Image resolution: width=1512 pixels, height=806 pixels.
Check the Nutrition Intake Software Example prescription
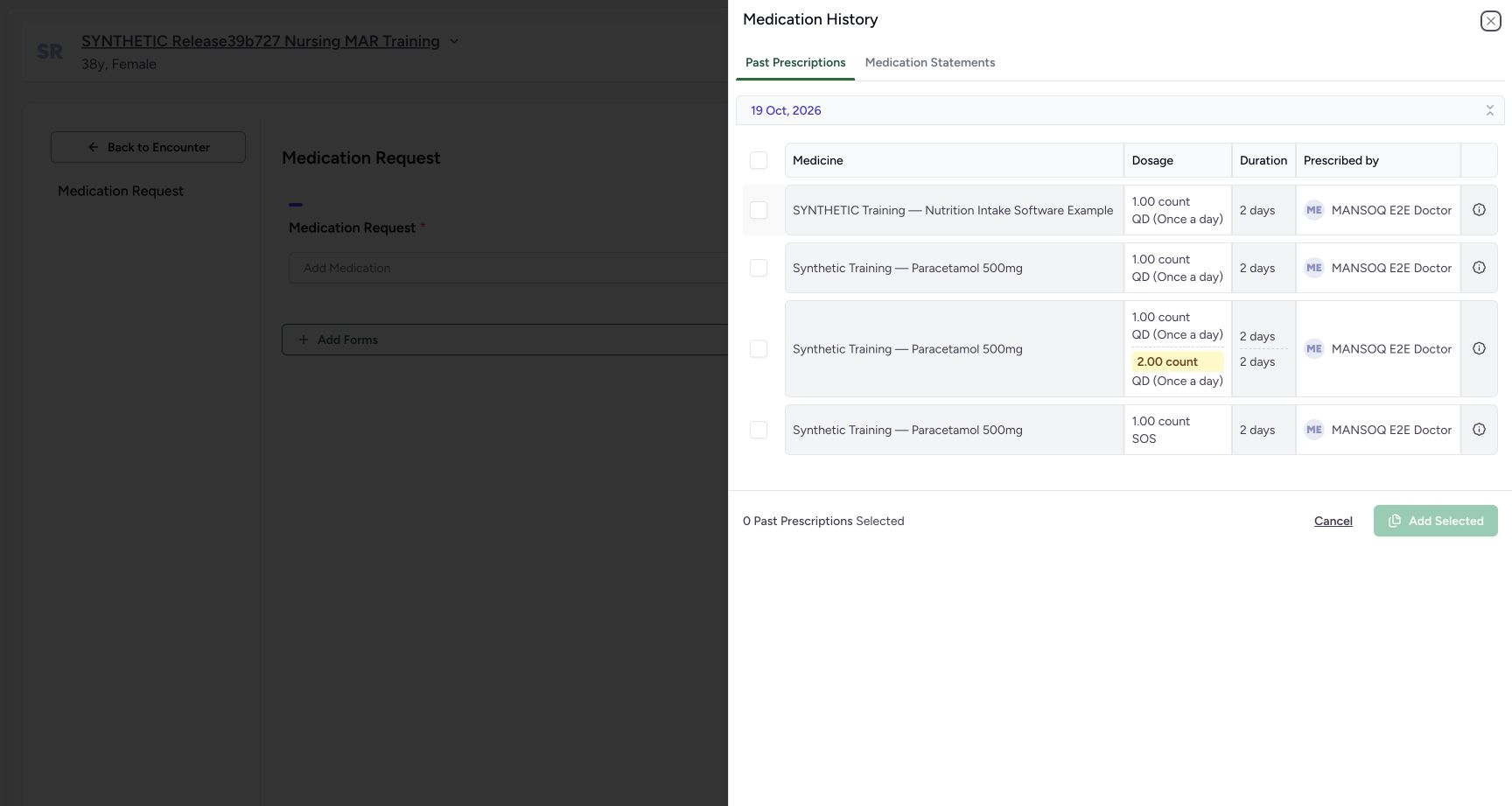759,210
